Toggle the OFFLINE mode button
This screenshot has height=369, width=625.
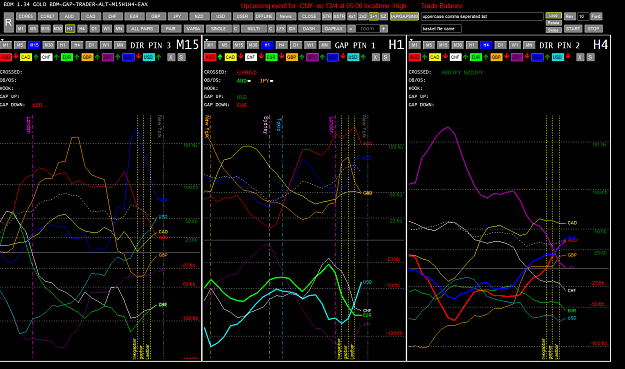[x=264, y=16]
